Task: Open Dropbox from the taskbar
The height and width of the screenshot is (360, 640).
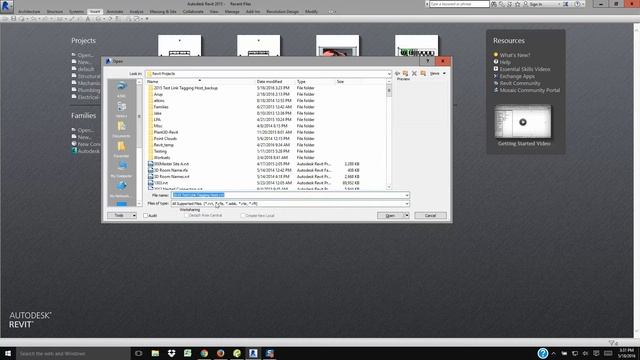Action: (x=171, y=353)
